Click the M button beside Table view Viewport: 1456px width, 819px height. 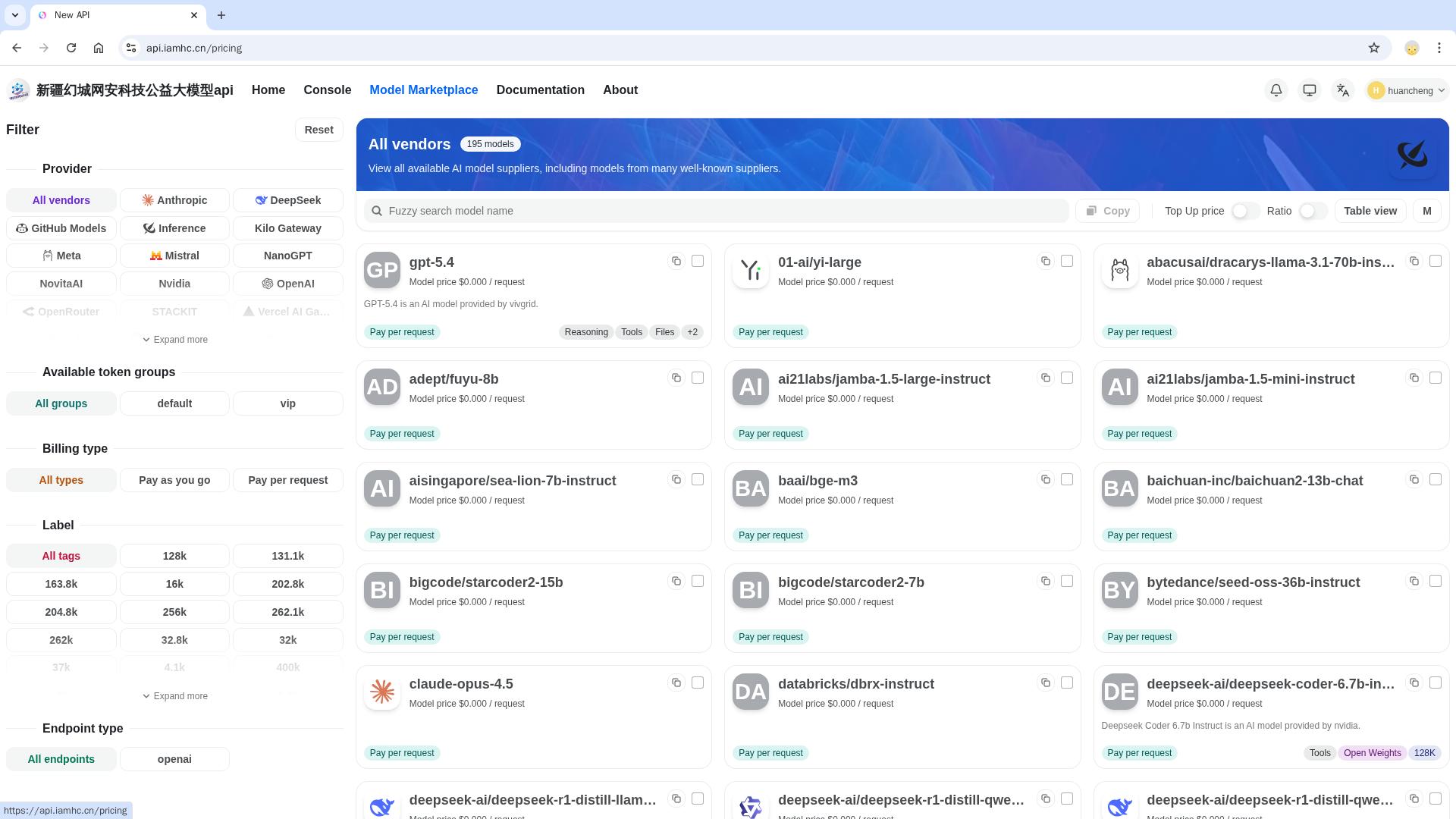[x=1427, y=211]
